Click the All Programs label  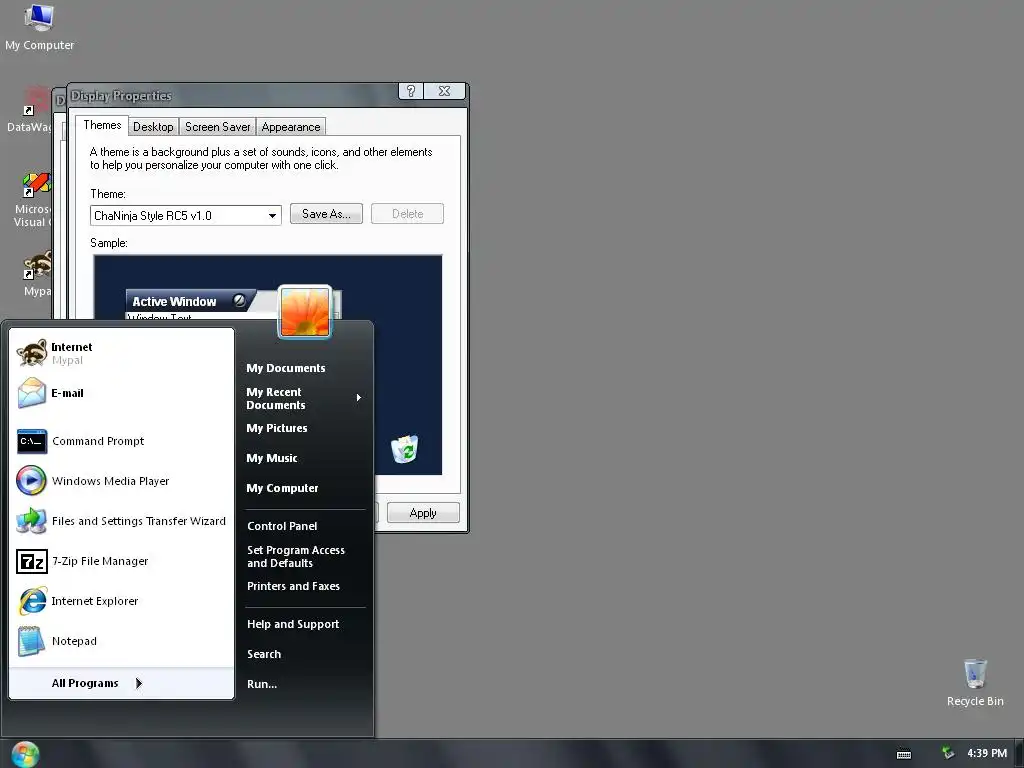tap(85, 683)
